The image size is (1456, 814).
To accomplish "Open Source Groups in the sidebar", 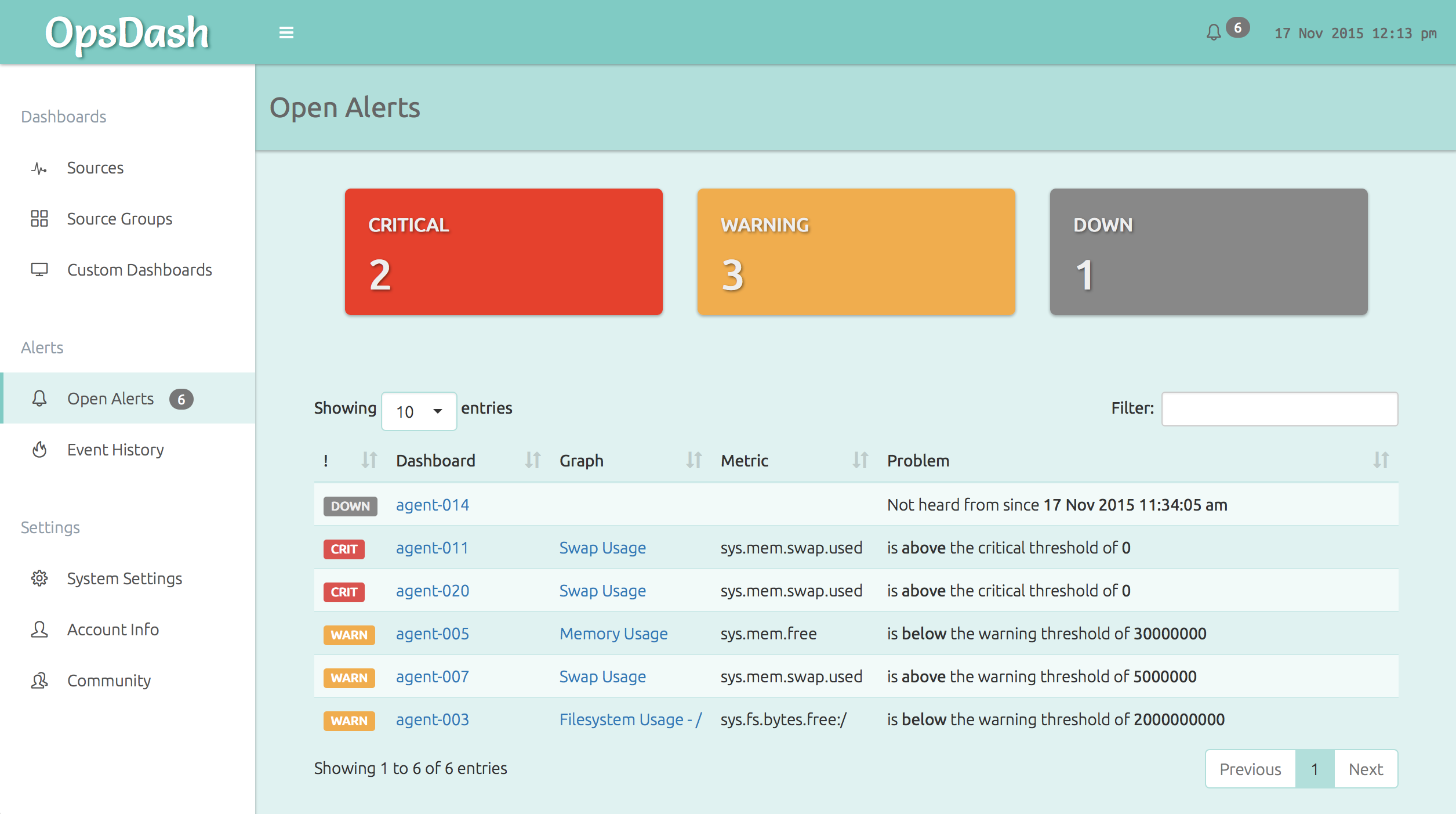I will coord(128,219).
